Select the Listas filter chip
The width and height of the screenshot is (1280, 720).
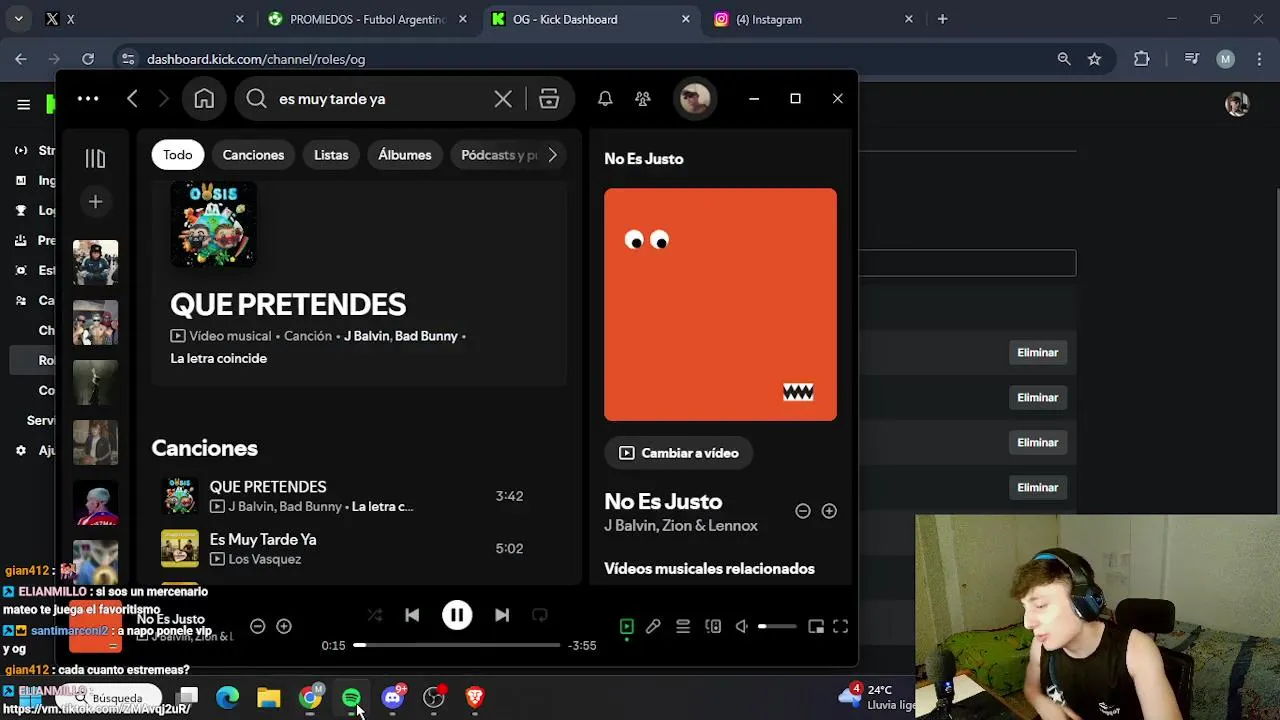pyautogui.click(x=331, y=155)
